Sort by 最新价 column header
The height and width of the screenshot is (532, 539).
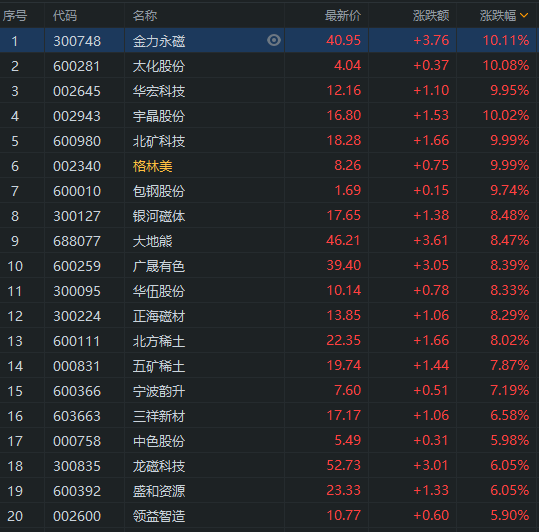343,15
